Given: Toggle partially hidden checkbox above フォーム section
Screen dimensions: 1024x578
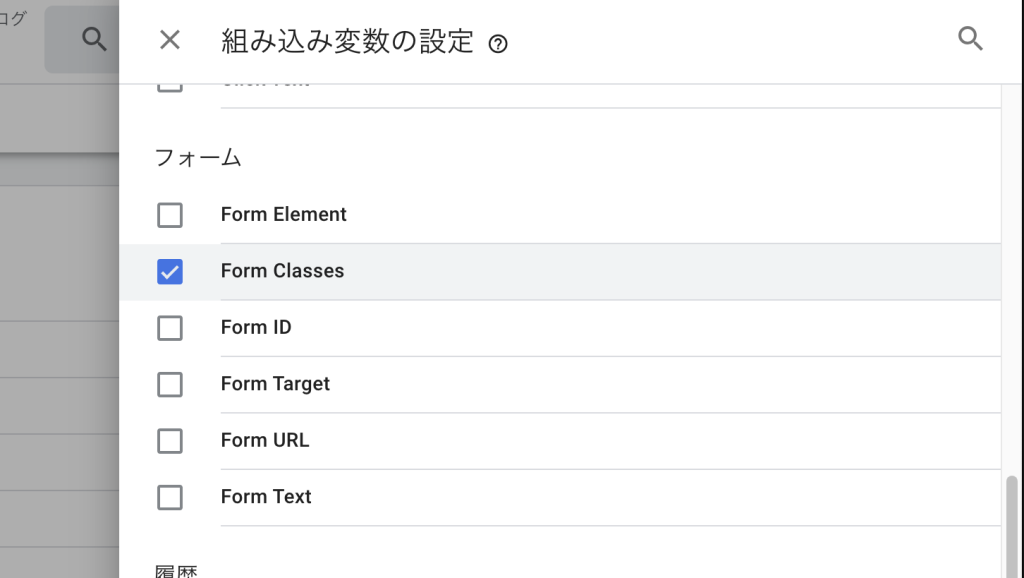Looking at the screenshot, I should pos(170,88).
